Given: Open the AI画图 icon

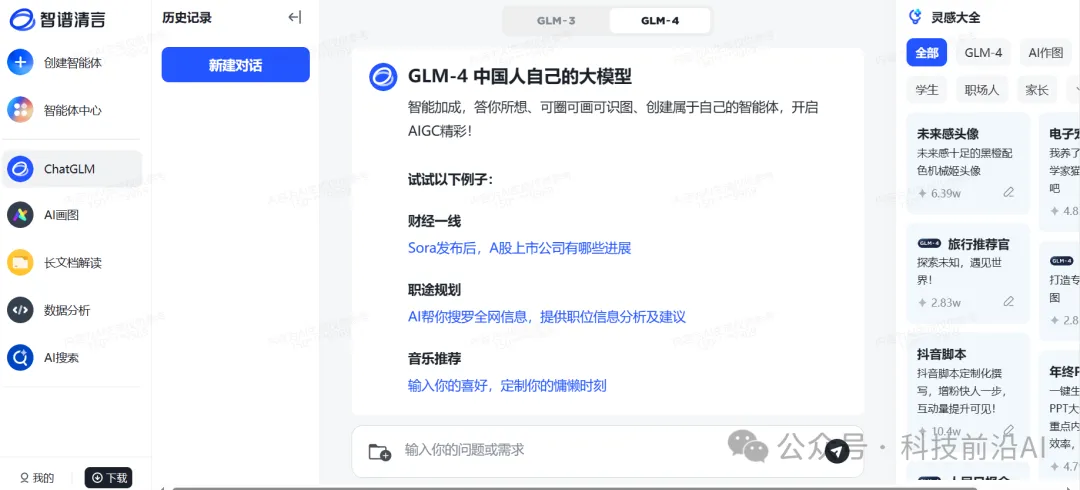Looking at the screenshot, I should (20, 215).
